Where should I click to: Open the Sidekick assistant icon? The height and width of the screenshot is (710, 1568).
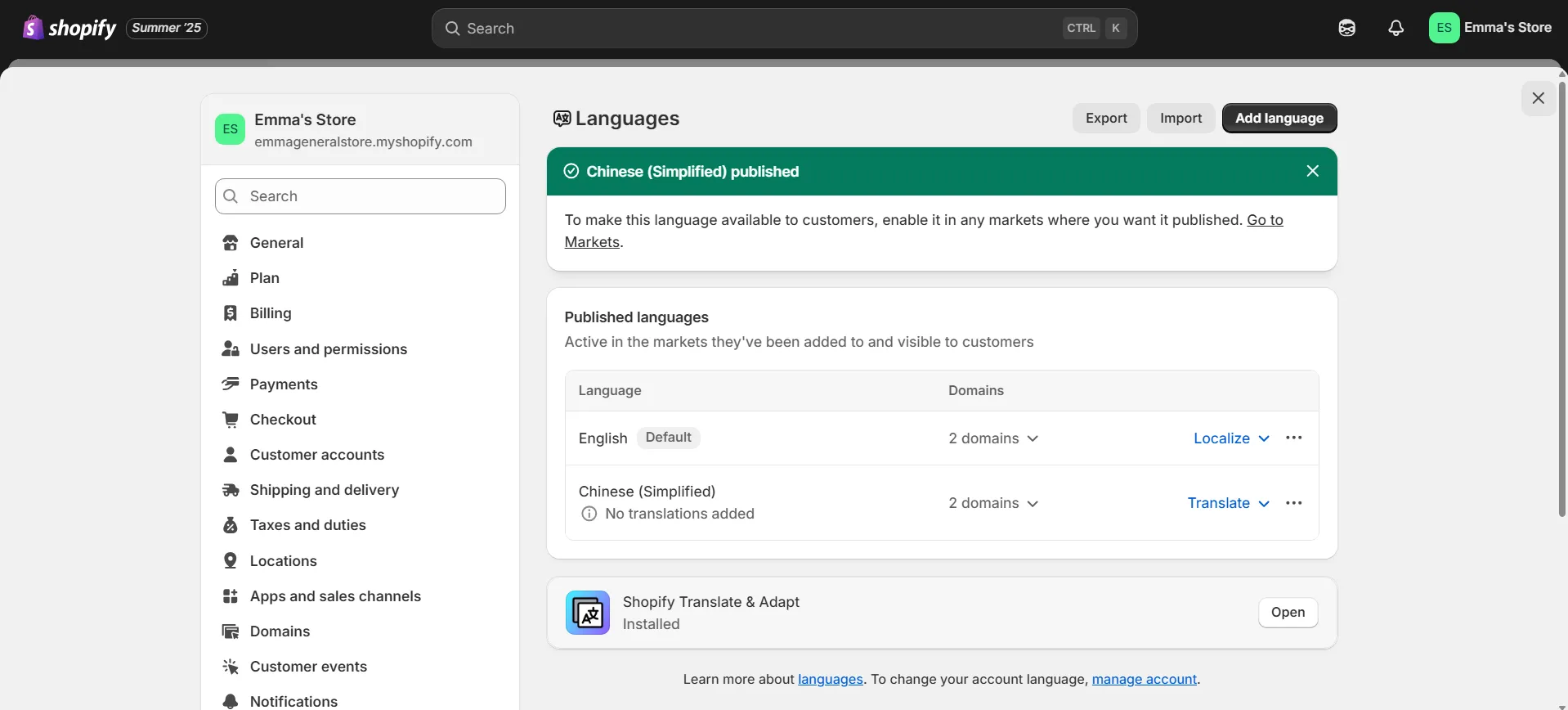point(1346,28)
